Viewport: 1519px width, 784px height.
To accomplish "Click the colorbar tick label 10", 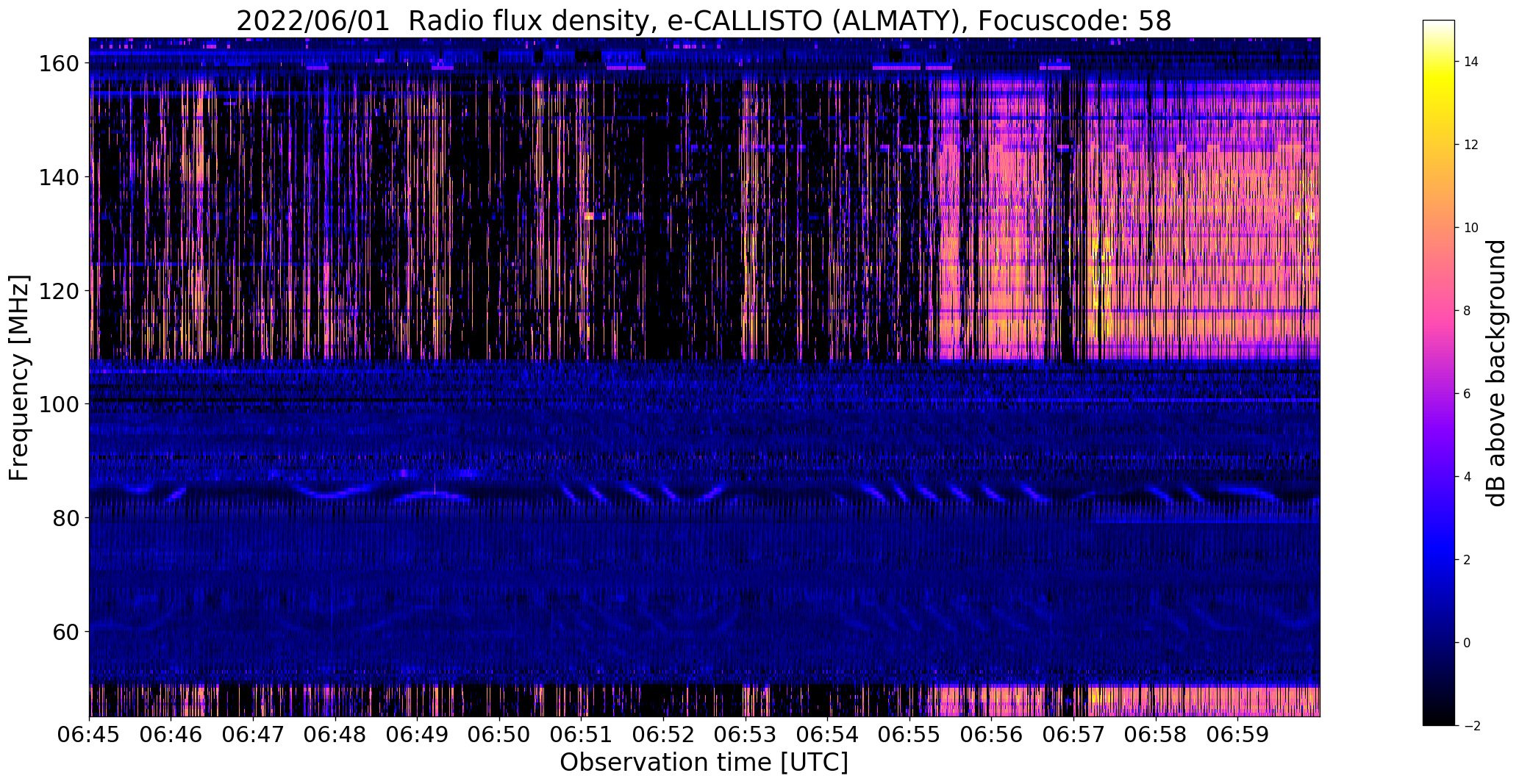I will pyautogui.click(x=1471, y=228).
